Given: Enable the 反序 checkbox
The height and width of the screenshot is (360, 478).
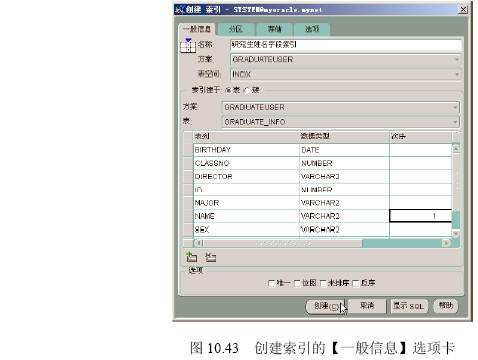Looking at the screenshot, I should pyautogui.click(x=356, y=283).
